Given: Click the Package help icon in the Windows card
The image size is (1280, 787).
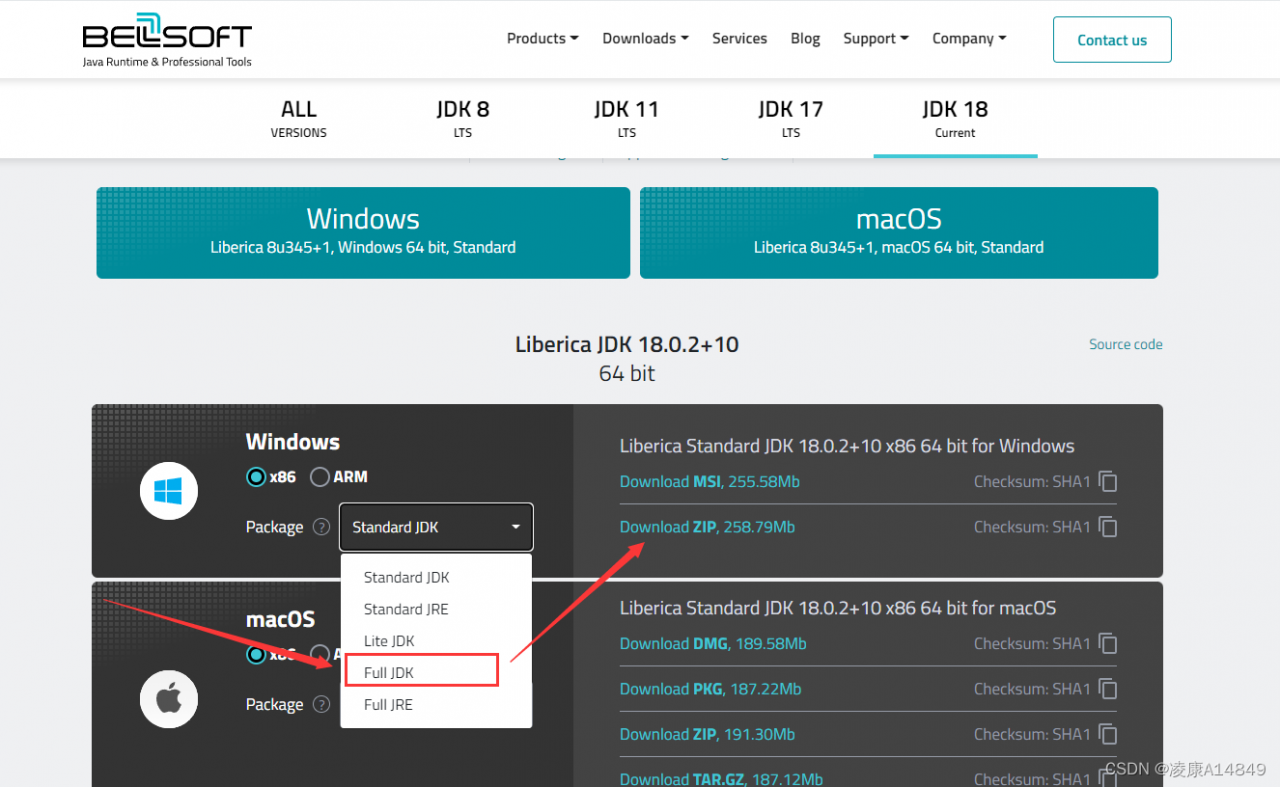Looking at the screenshot, I should pos(321,527).
